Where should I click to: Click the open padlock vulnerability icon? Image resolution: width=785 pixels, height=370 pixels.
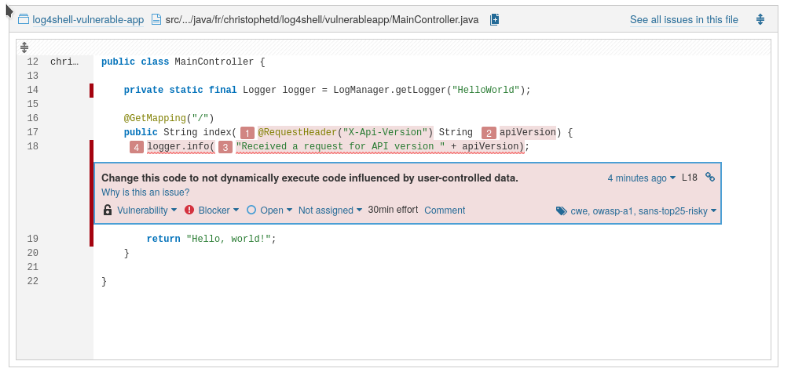[107, 210]
